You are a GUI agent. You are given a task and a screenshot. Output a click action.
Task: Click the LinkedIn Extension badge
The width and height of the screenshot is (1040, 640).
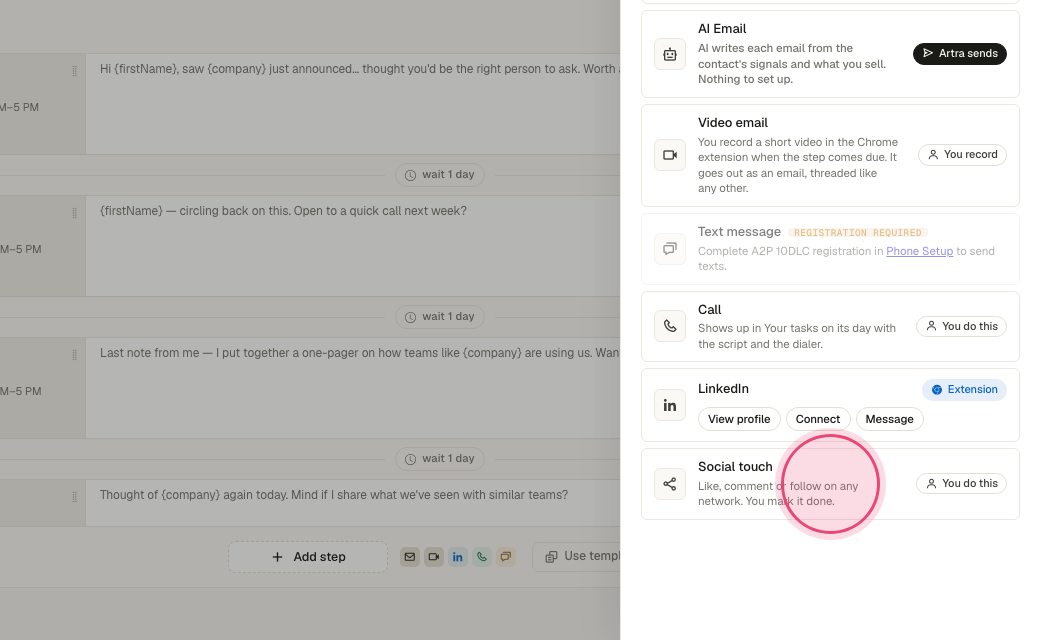tap(964, 389)
